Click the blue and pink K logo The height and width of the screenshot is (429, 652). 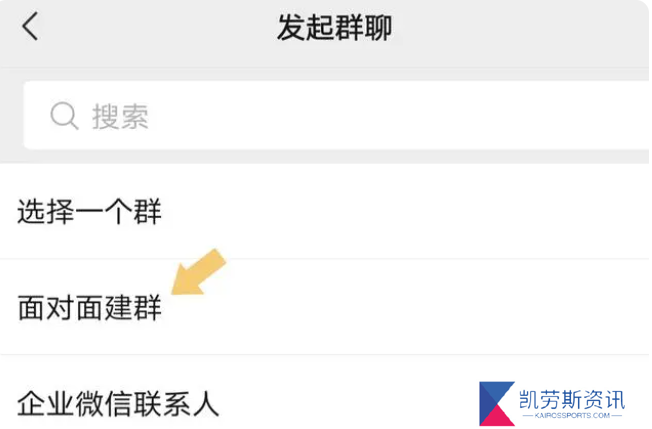(x=496, y=403)
